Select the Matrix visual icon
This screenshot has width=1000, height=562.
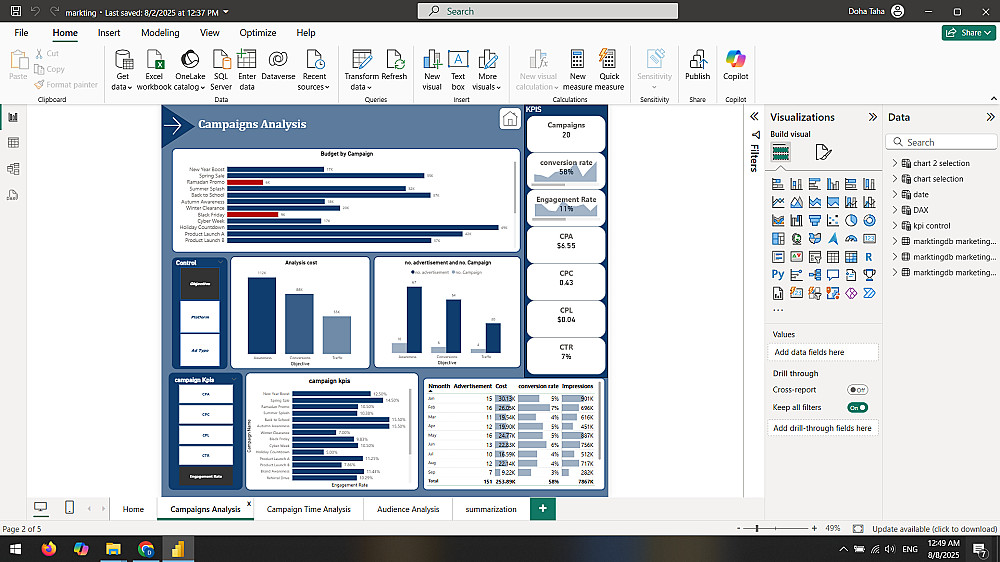[x=851, y=257]
